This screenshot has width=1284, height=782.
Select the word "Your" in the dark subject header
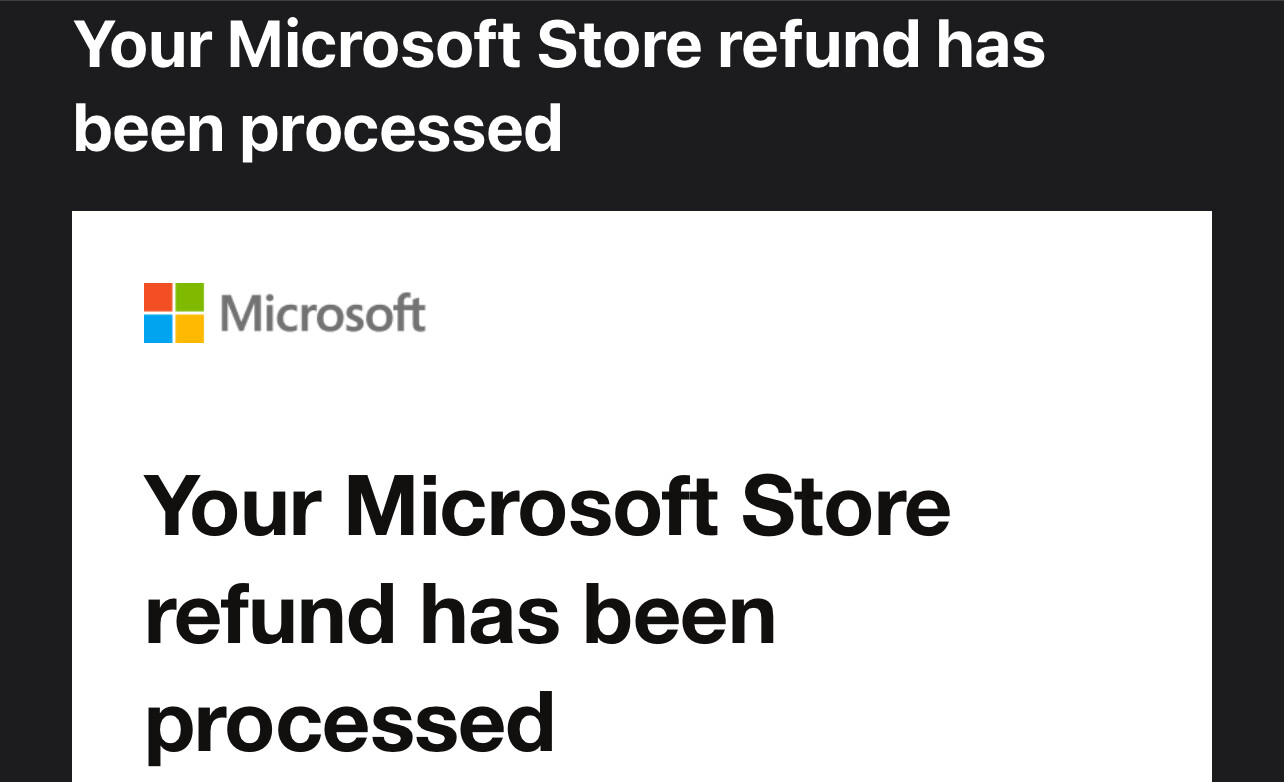pyautogui.click(x=143, y=45)
